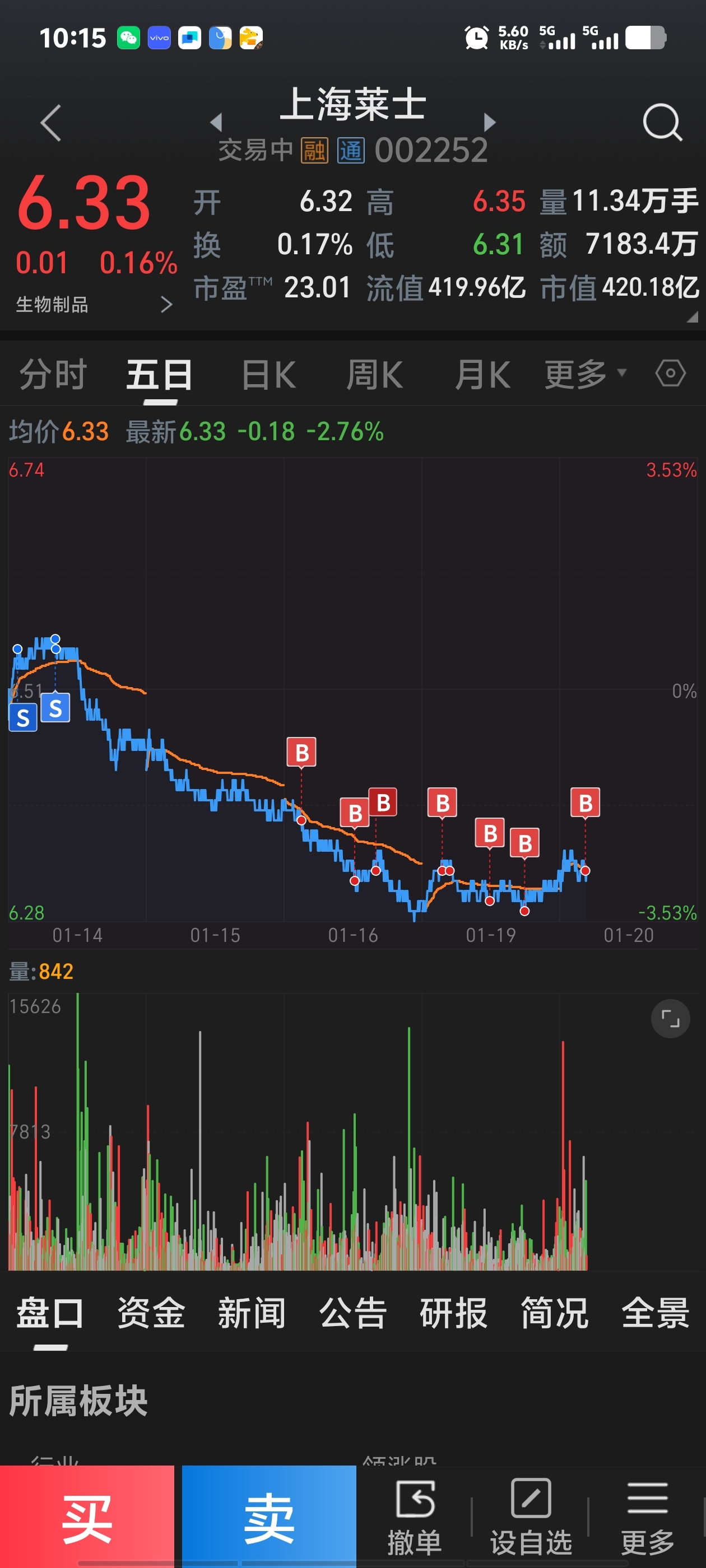Open the 全景 tab
Viewport: 706px width, 1568px height.
[x=656, y=1313]
